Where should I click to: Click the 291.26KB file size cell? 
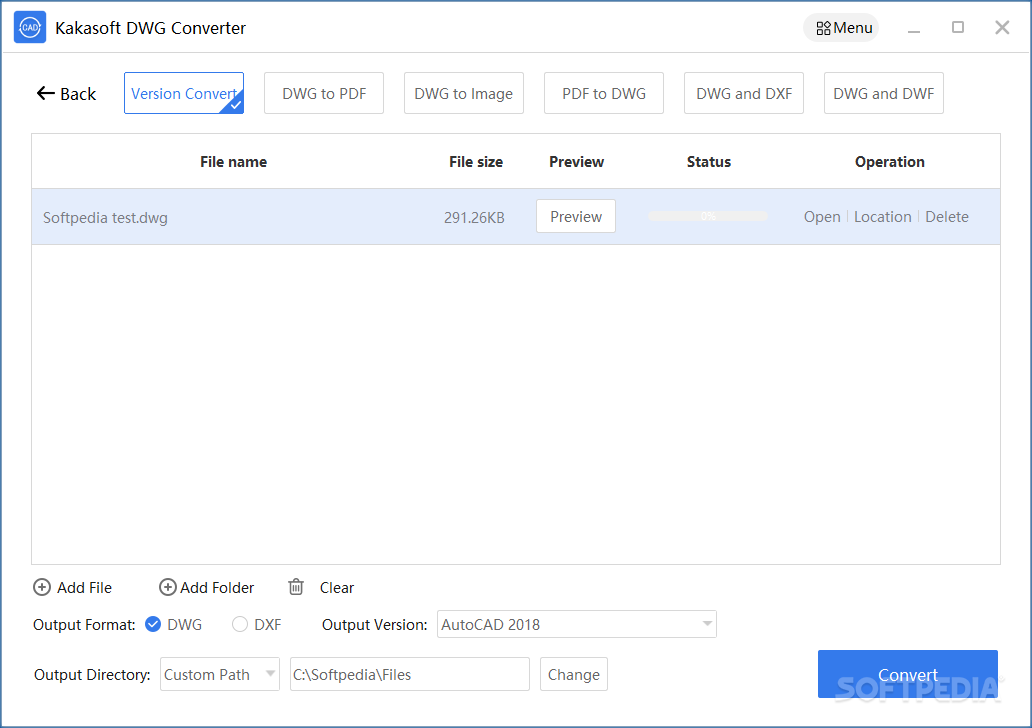[474, 218]
